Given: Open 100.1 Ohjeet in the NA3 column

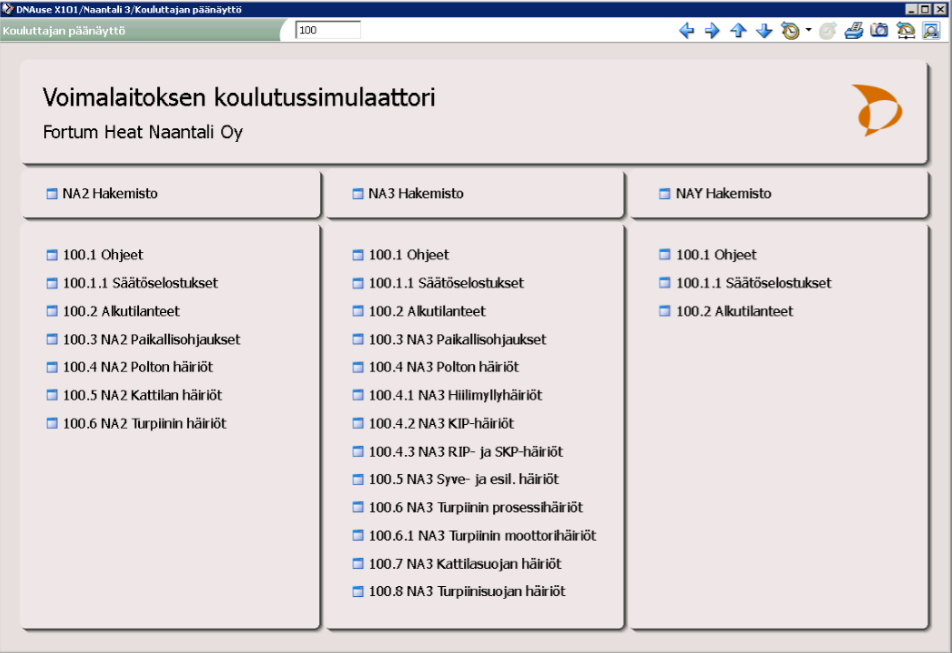Looking at the screenshot, I should pyautogui.click(x=401, y=255).
